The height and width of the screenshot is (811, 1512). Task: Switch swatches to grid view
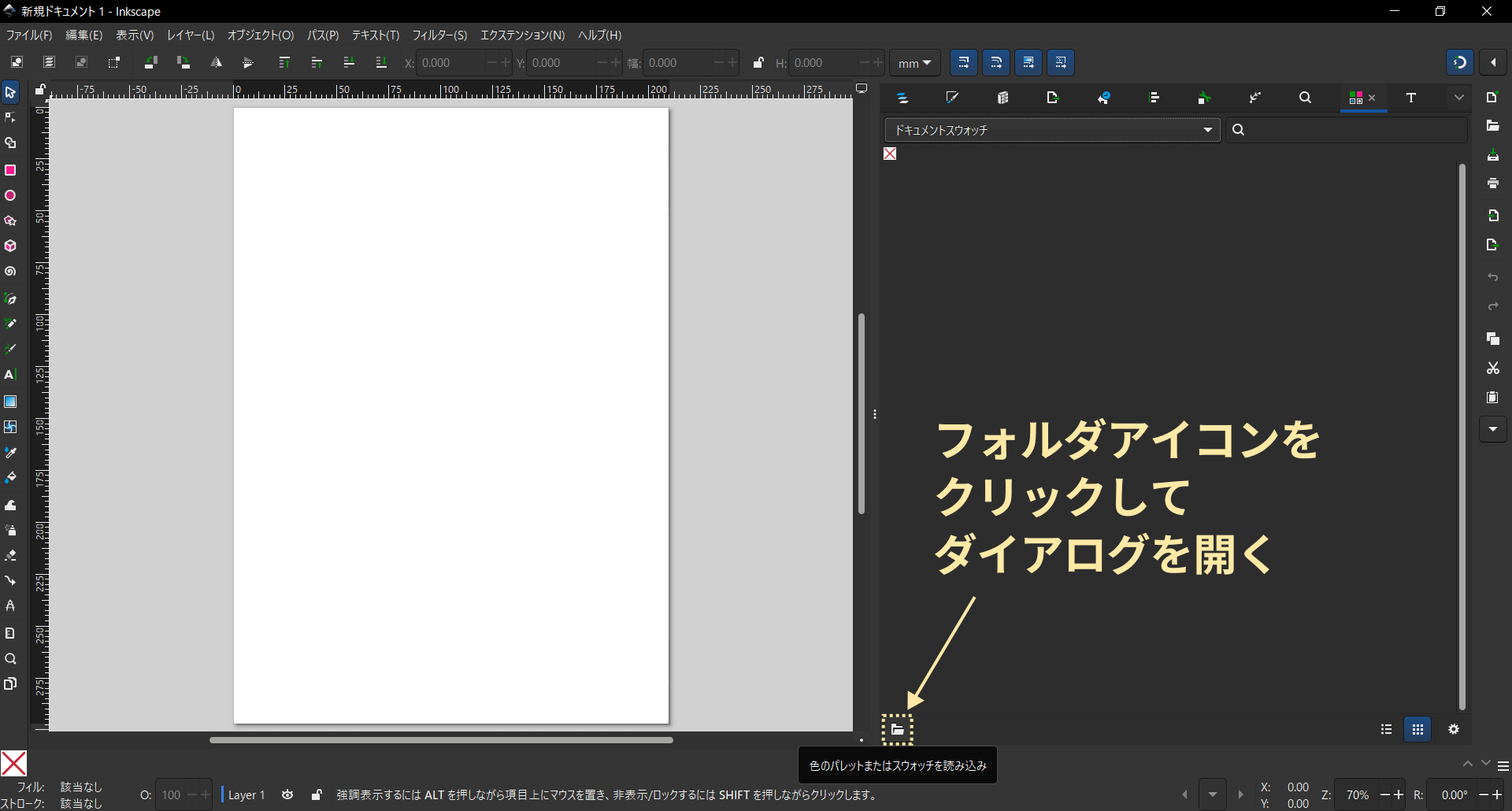[x=1417, y=730]
